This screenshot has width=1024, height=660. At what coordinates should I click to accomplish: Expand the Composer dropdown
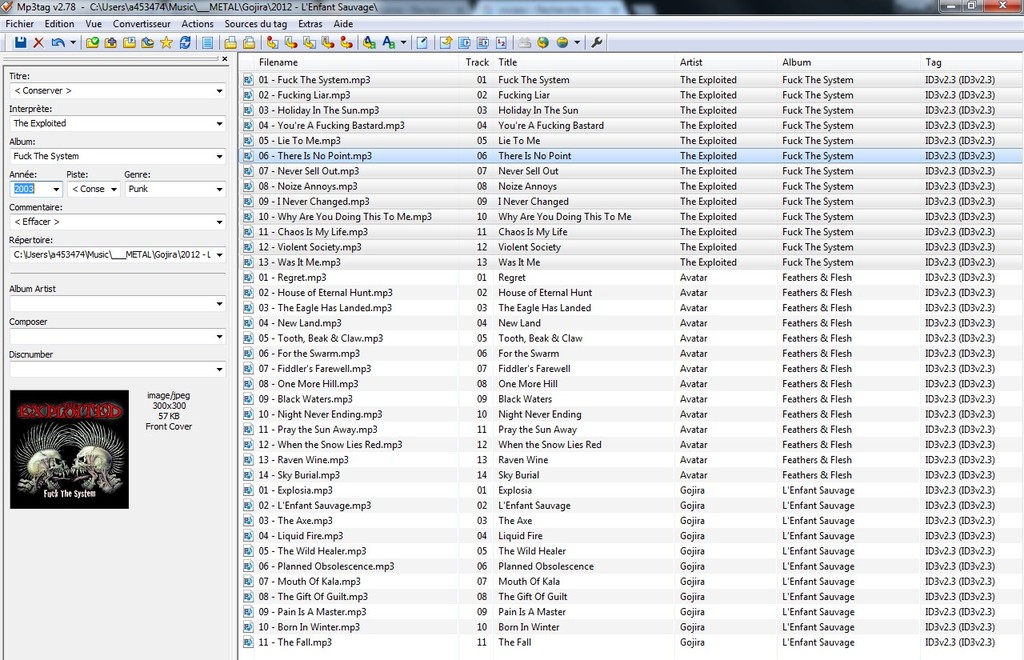click(219, 337)
